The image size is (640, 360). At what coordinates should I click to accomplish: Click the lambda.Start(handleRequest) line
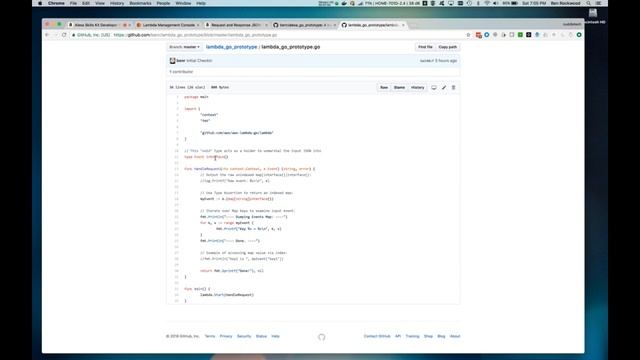227,295
